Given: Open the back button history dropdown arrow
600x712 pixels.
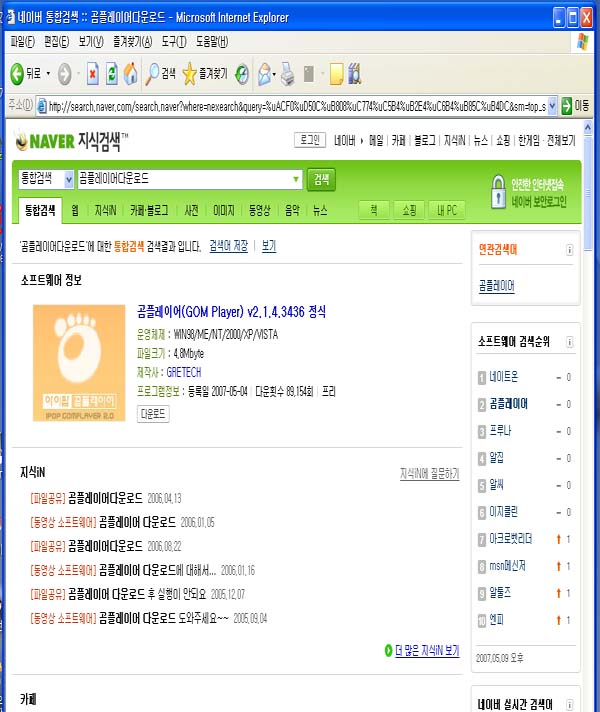Looking at the screenshot, I should (x=48, y=74).
